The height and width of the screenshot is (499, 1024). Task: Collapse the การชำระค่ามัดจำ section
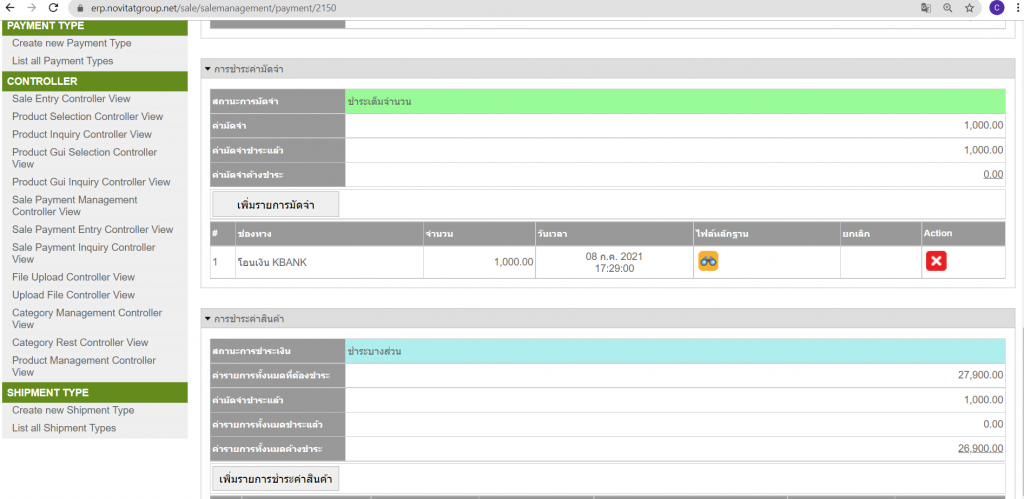coord(208,69)
